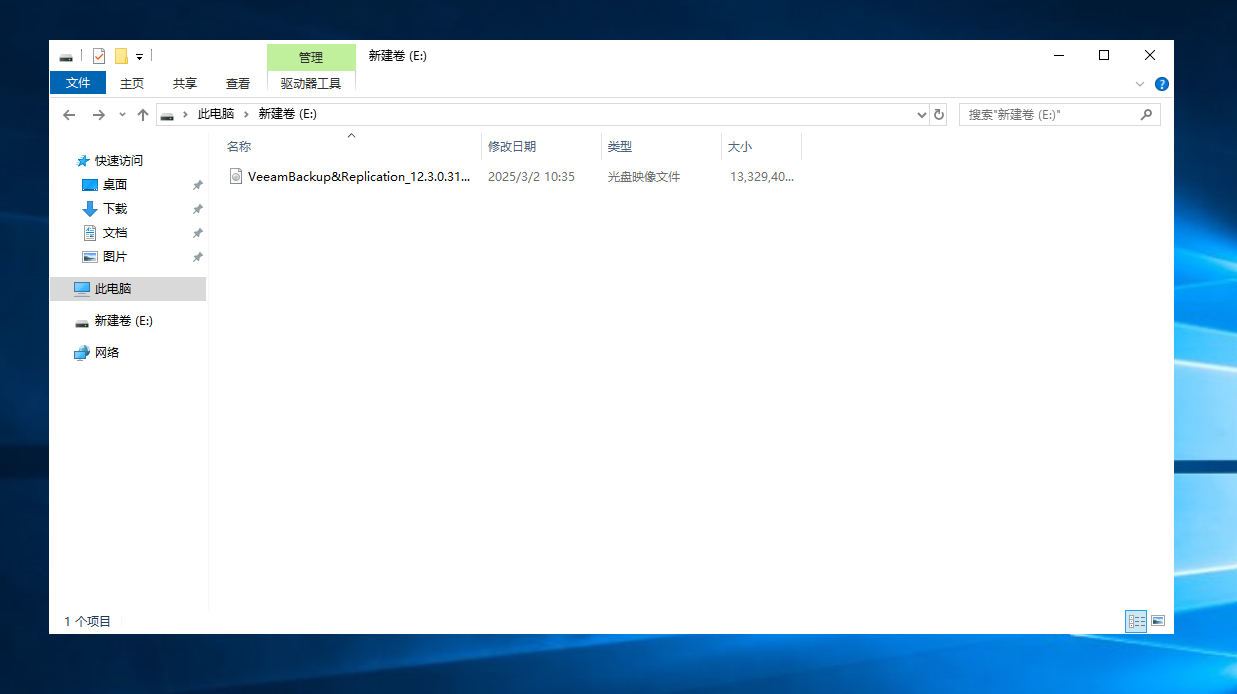1237x694 pixels.
Task: Select 快速访问 in the navigation pane
Action: pos(119,160)
